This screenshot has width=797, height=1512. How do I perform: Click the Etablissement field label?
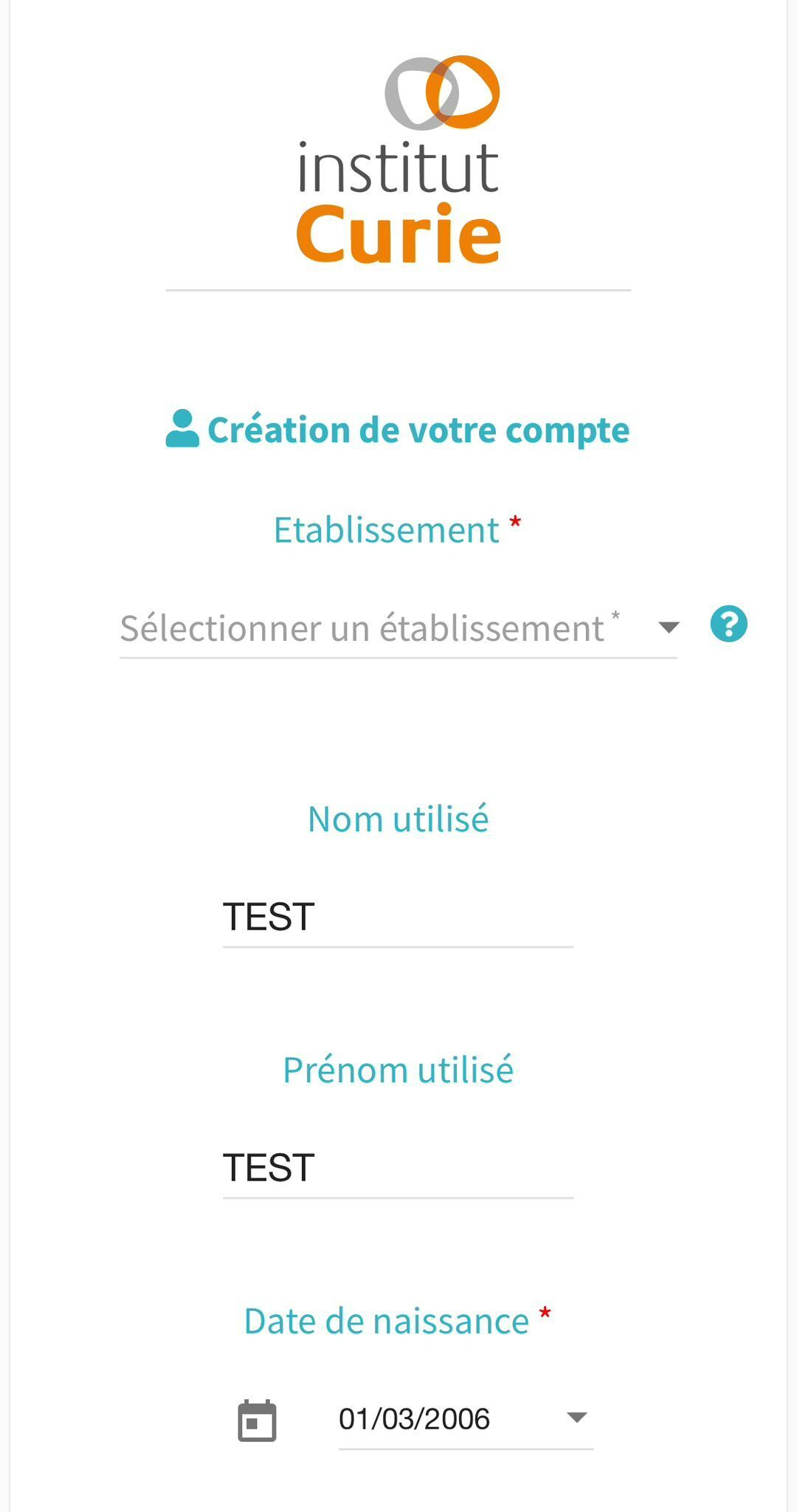point(386,530)
